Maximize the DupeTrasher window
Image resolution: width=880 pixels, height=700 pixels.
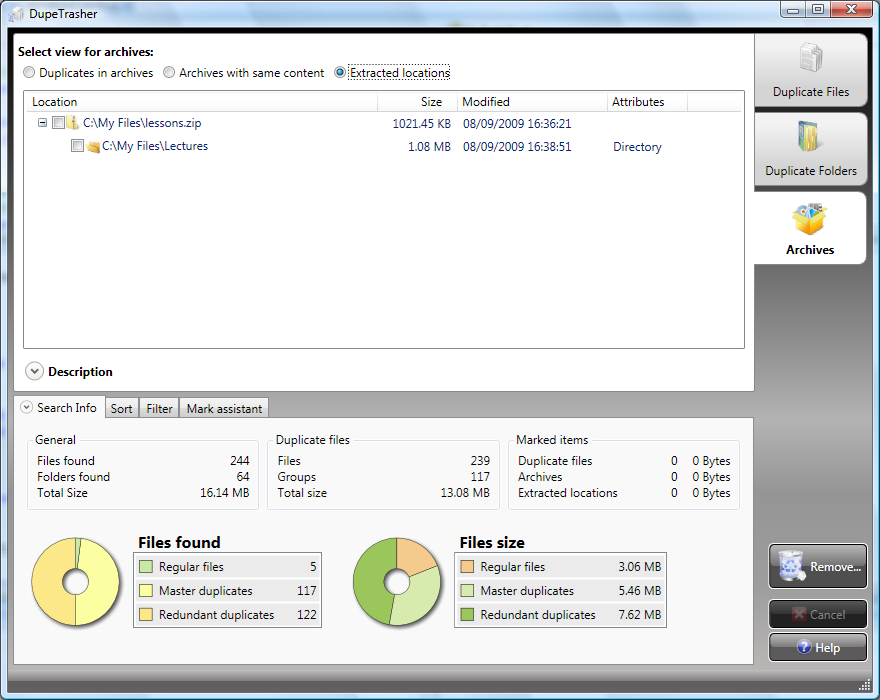(818, 10)
